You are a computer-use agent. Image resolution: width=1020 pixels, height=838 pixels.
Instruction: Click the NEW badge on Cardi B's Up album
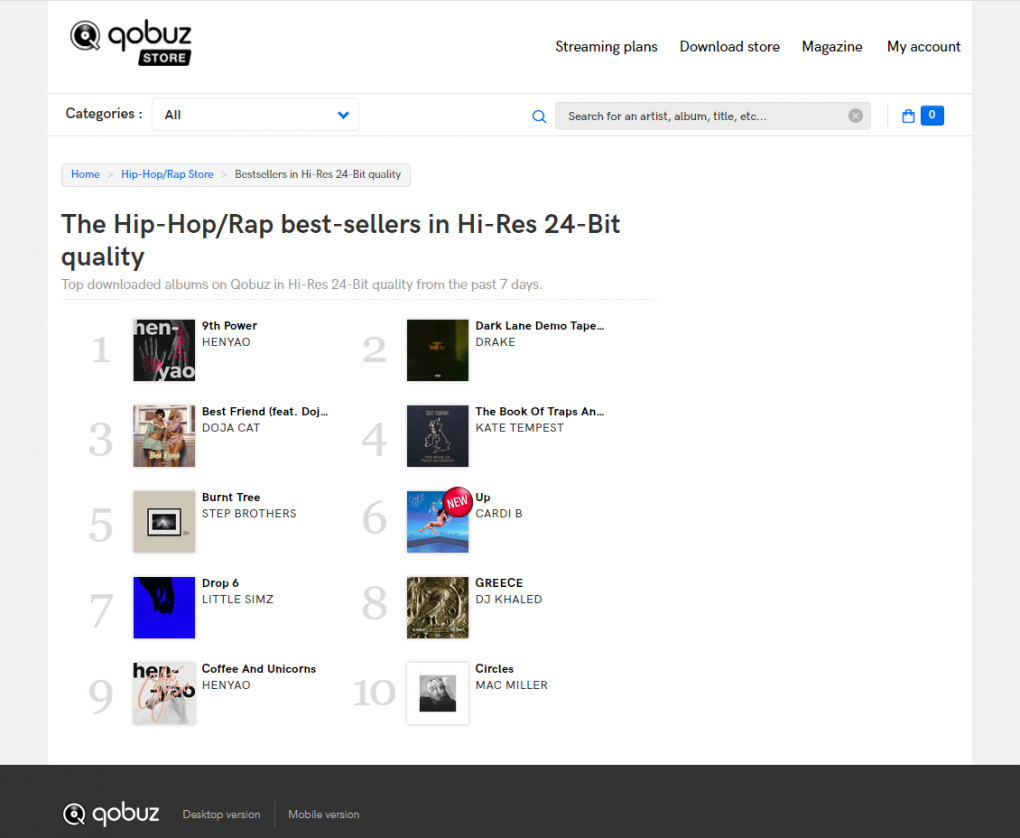[x=457, y=501]
